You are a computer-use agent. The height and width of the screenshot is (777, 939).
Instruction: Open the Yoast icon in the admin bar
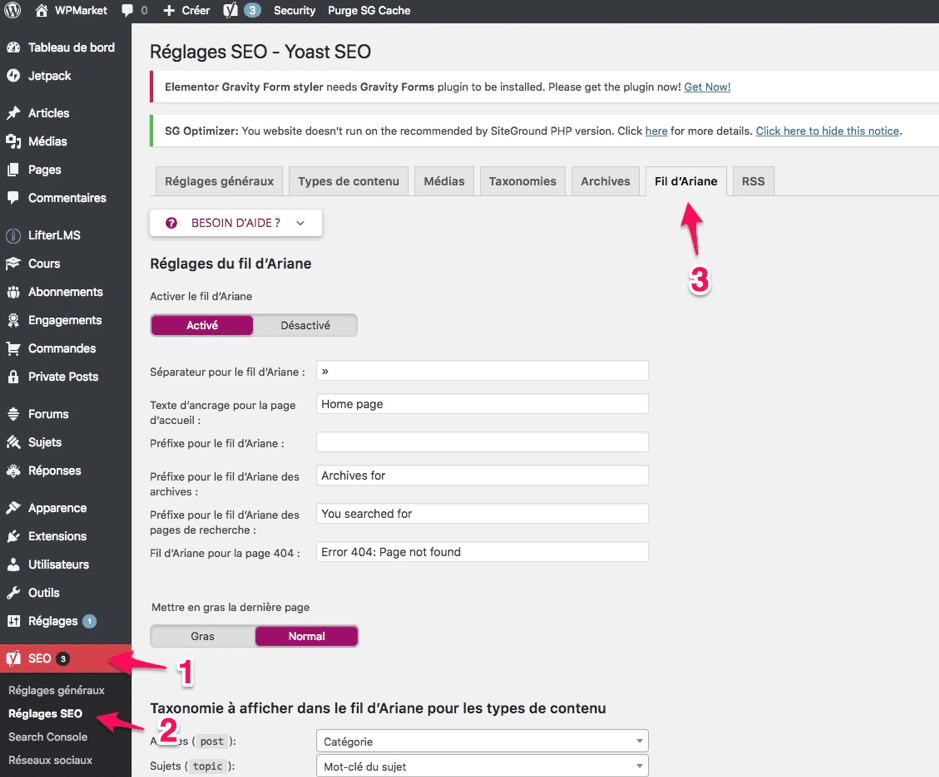[230, 10]
